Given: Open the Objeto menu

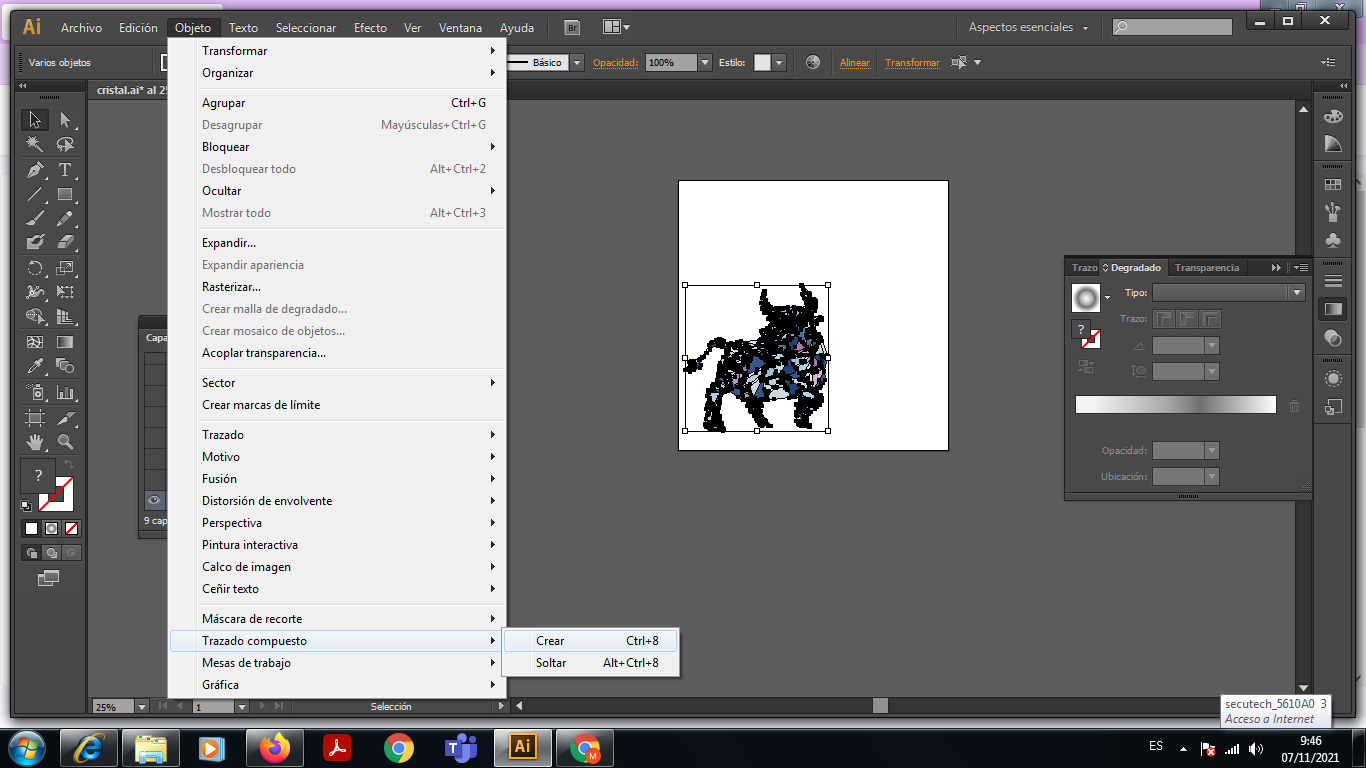Looking at the screenshot, I should 193,28.
